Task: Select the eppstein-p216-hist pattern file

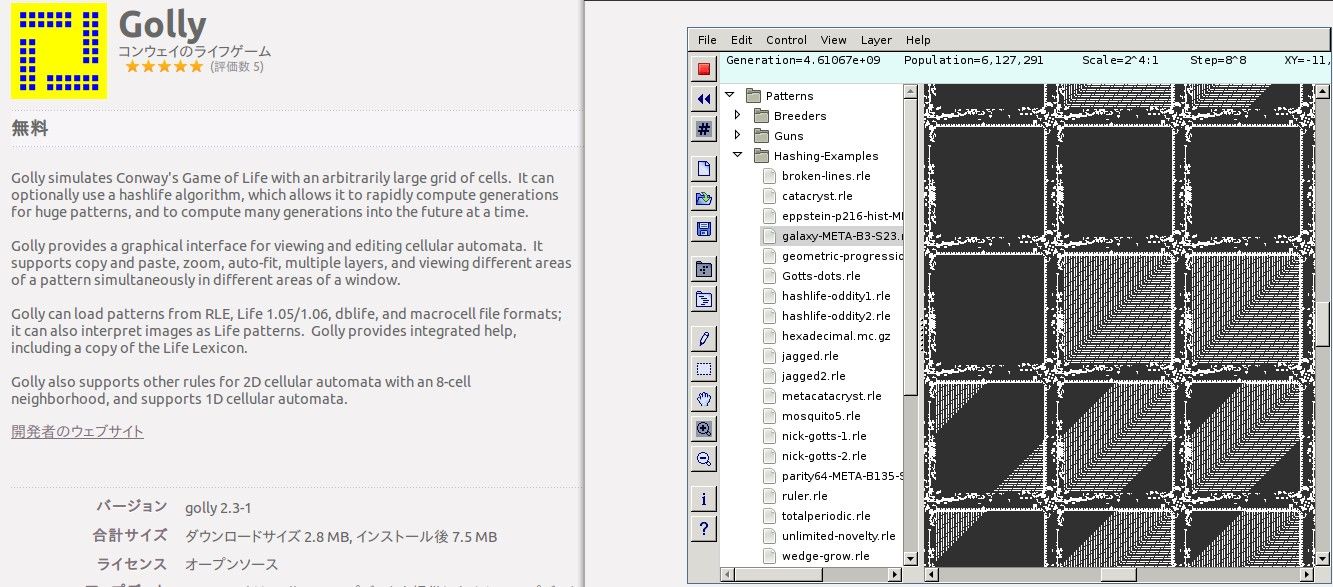Action: coord(842,216)
